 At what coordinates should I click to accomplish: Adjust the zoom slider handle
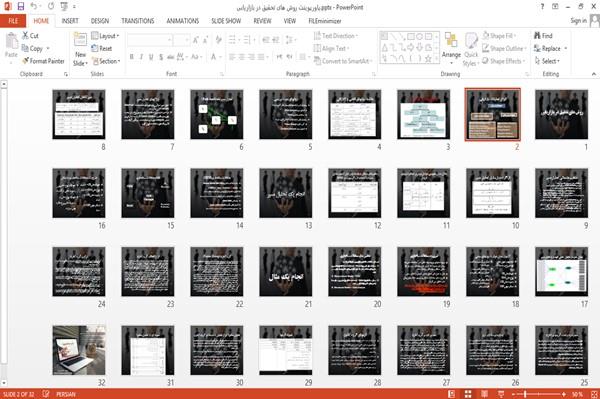pyautogui.click(x=525, y=394)
